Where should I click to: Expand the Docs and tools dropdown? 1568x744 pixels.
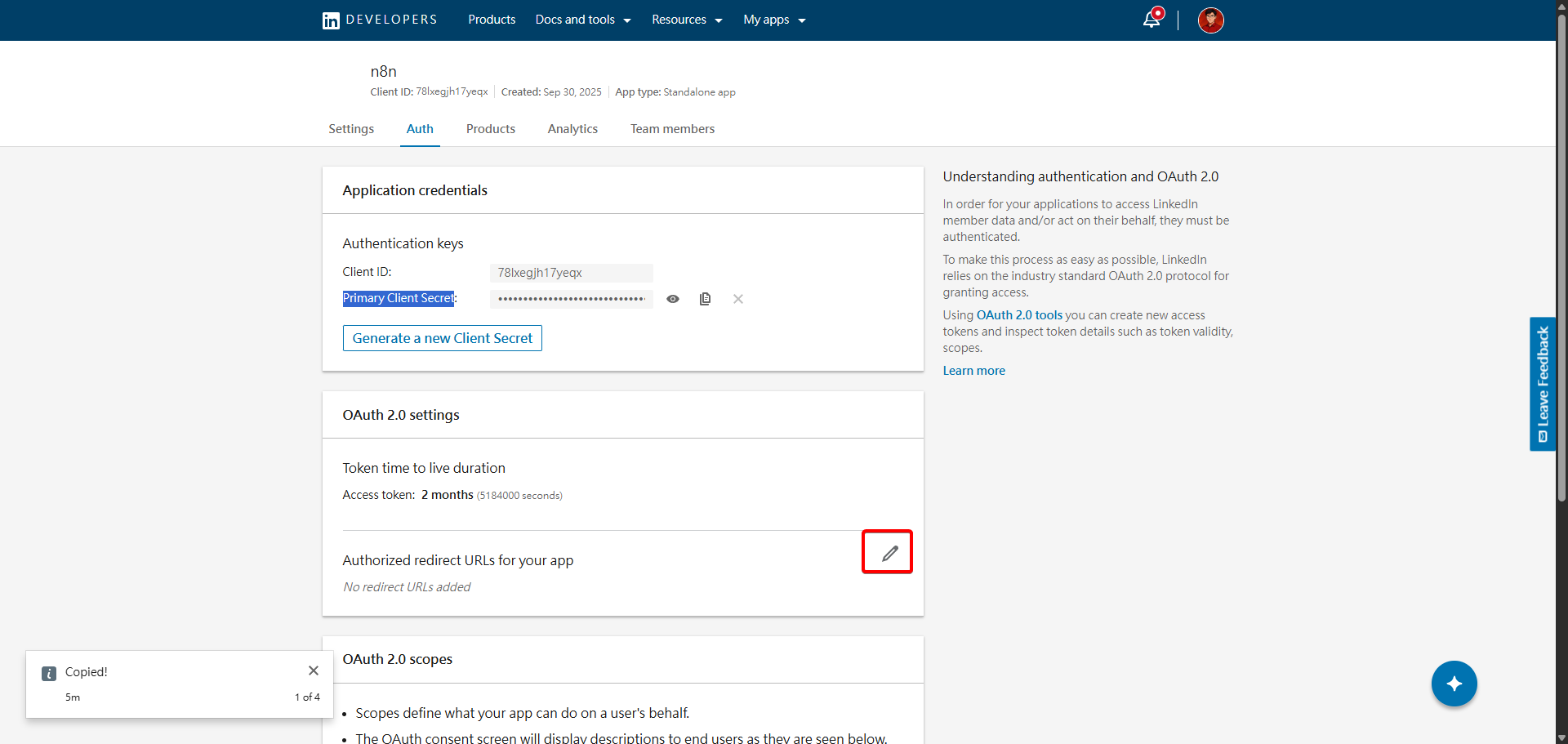click(582, 19)
